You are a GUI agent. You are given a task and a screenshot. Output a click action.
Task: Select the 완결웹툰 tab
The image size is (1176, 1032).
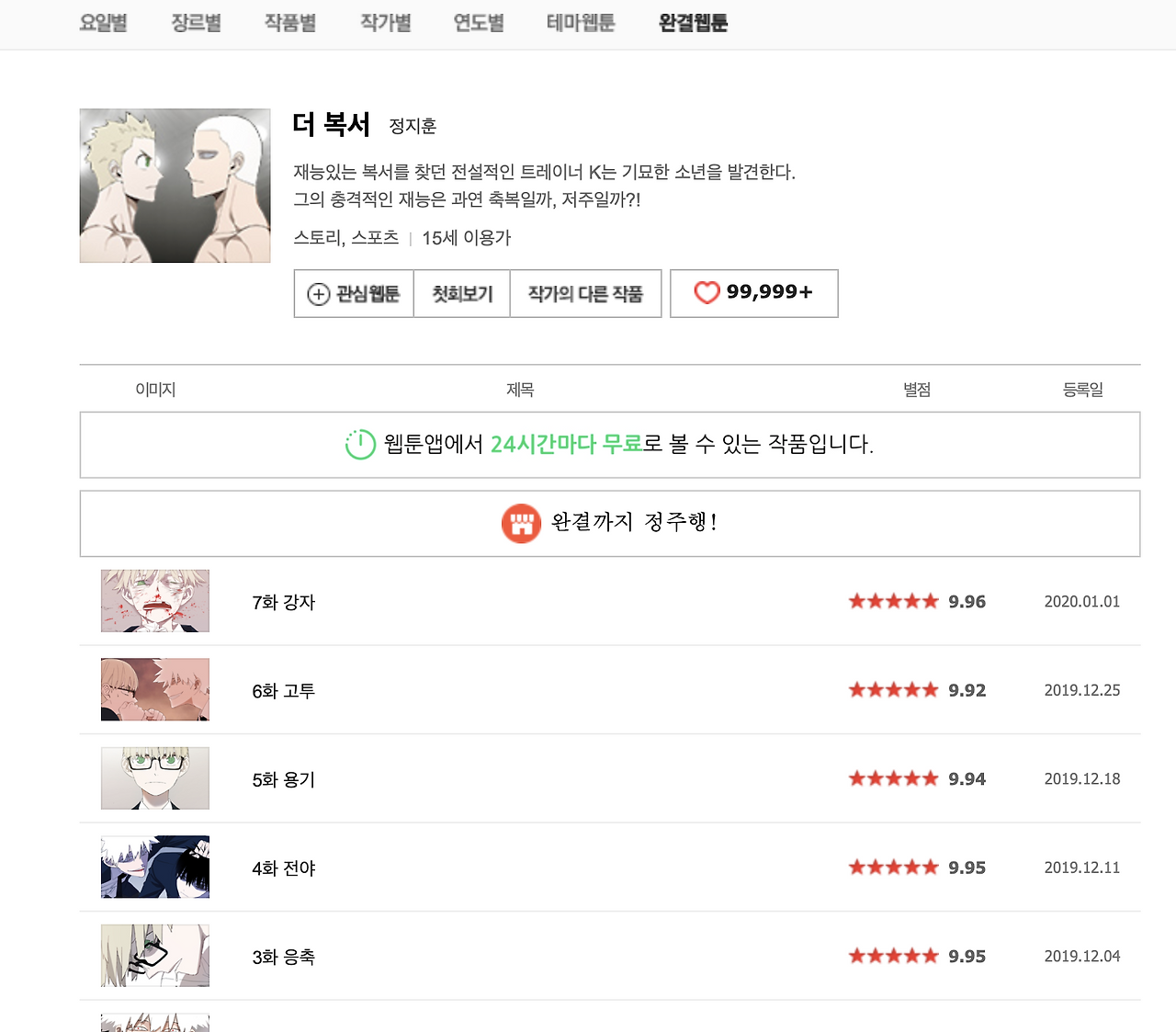point(694,23)
